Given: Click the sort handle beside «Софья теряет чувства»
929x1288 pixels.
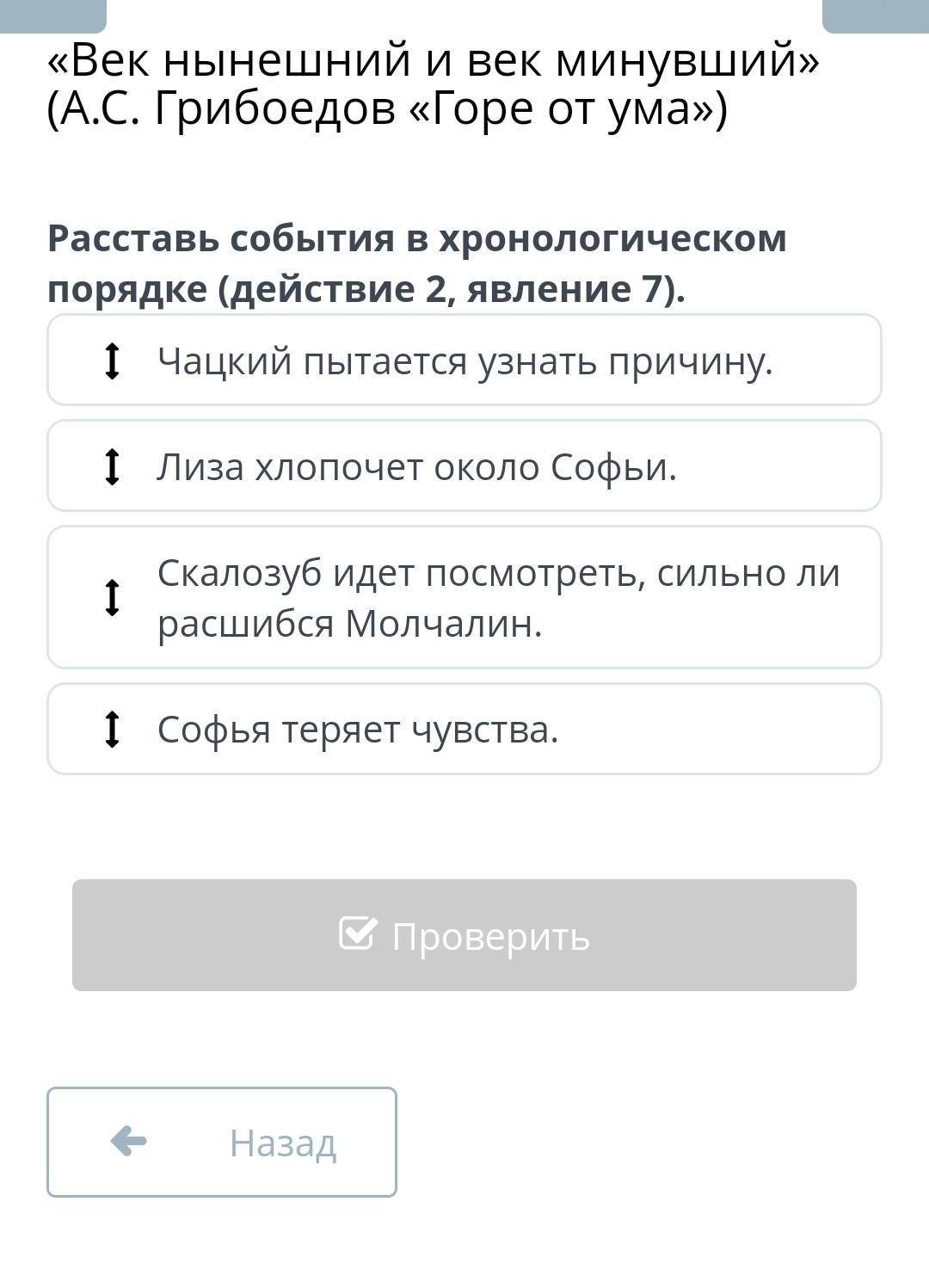Looking at the screenshot, I should (112, 729).
